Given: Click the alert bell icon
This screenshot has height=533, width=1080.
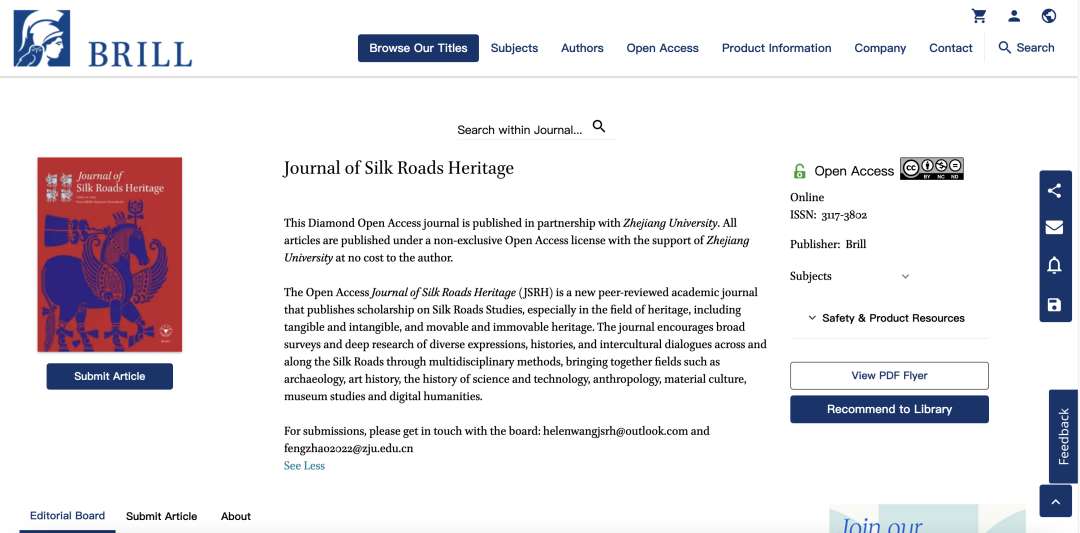Looking at the screenshot, I should (1055, 265).
